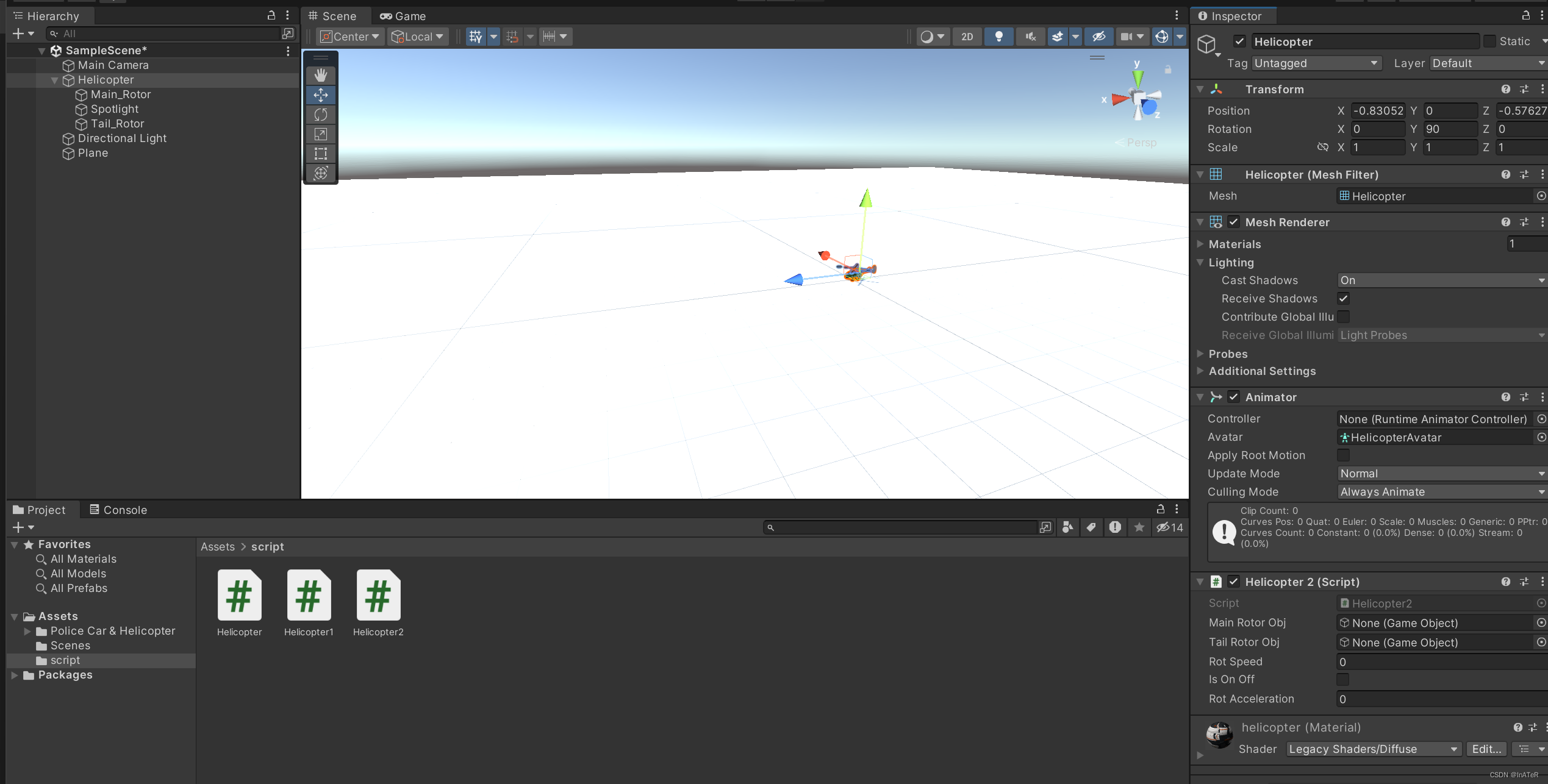Viewport: 1548px width, 784px height.
Task: Click the y-axis cone on the scene orientation gizmo
Action: coord(1137,79)
